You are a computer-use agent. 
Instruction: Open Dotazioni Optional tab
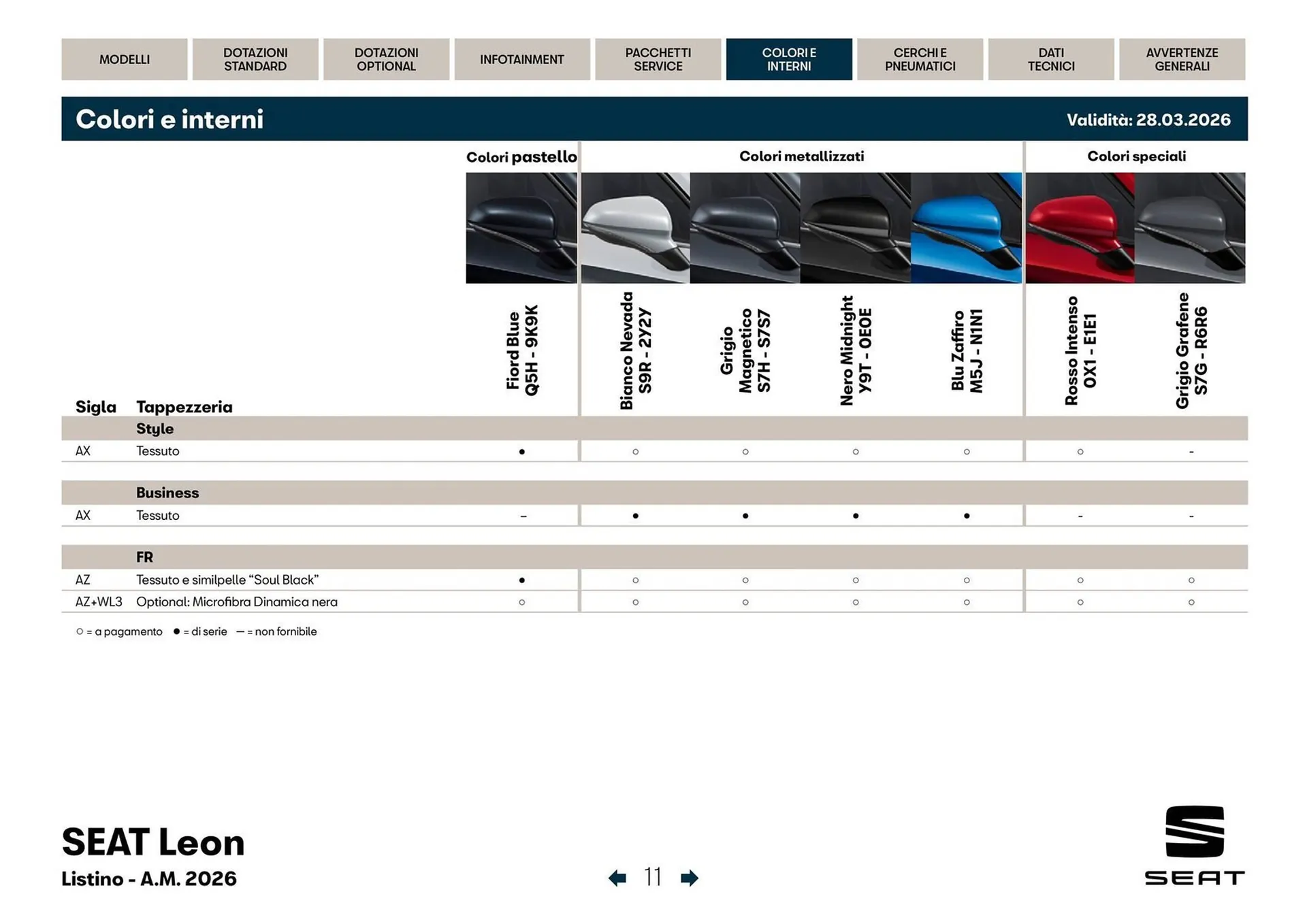[x=387, y=59]
